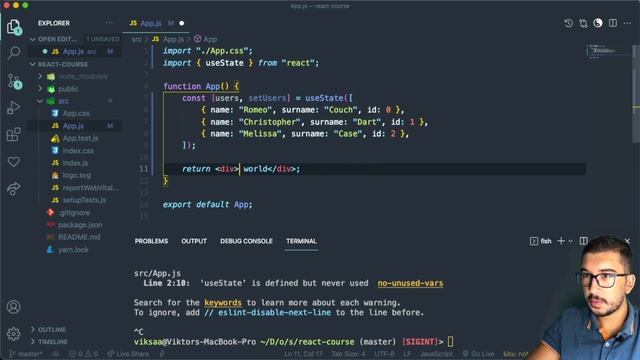Open App.js in Open Editors list

click(74, 51)
